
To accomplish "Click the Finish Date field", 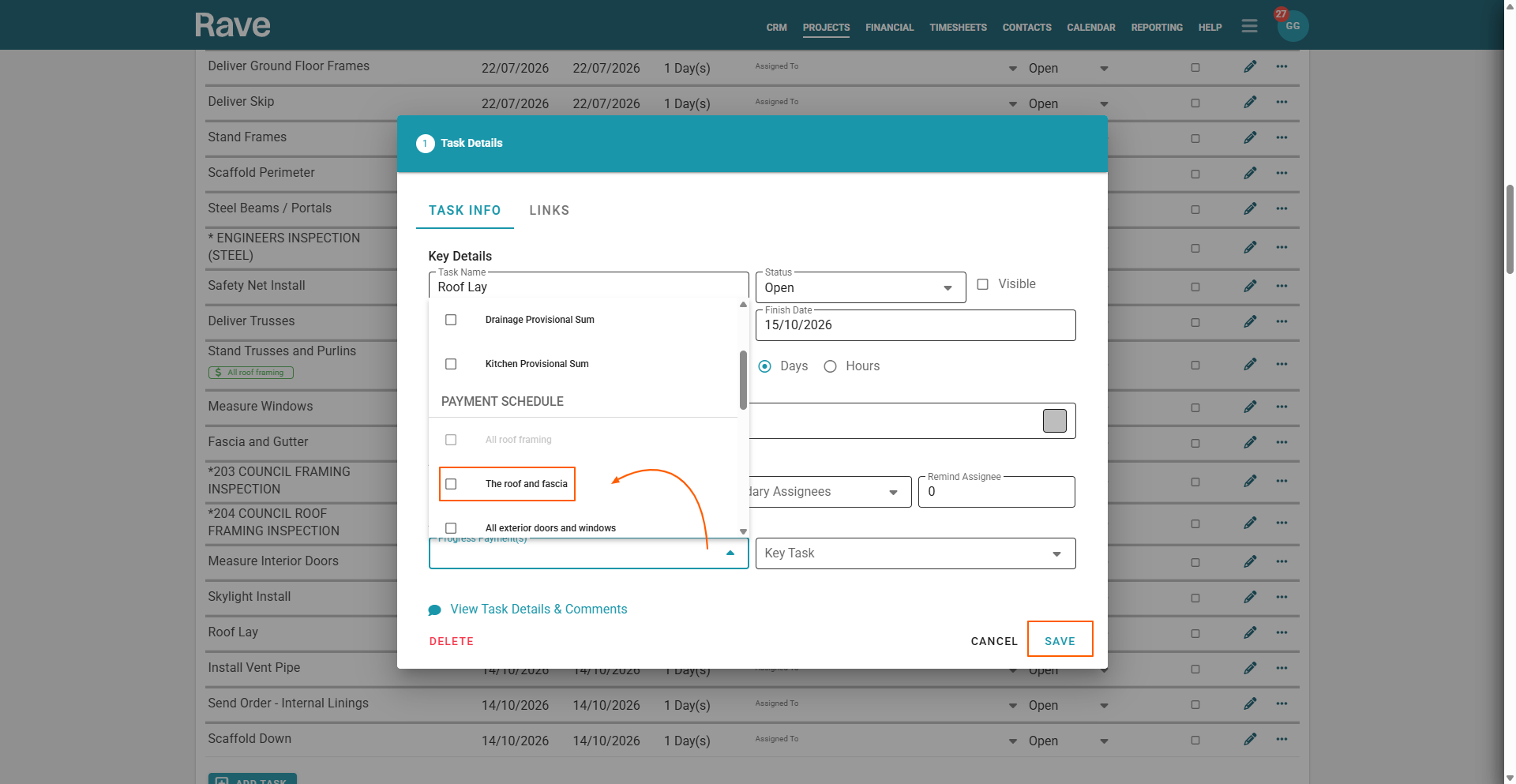I will (914, 325).
